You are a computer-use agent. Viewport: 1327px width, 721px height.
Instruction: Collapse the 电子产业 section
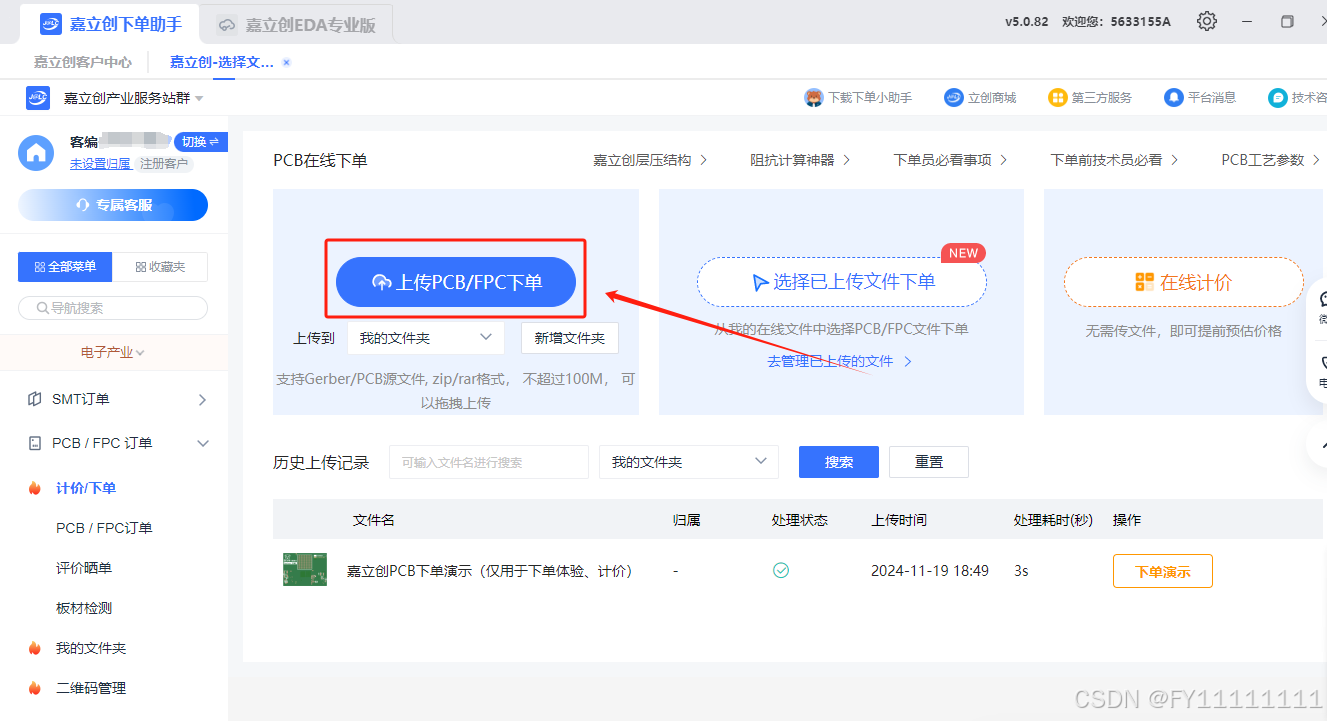[113, 352]
